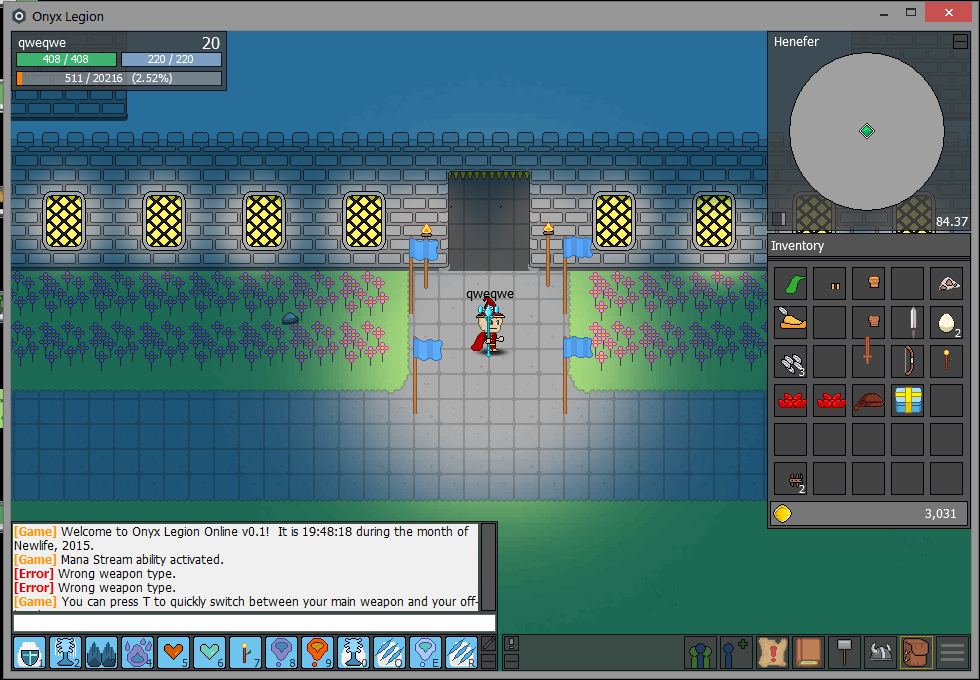Viewport: 980px width, 680px height.
Task: Use the claw slash ability bound to R
Action: pyautogui.click(x=461, y=652)
